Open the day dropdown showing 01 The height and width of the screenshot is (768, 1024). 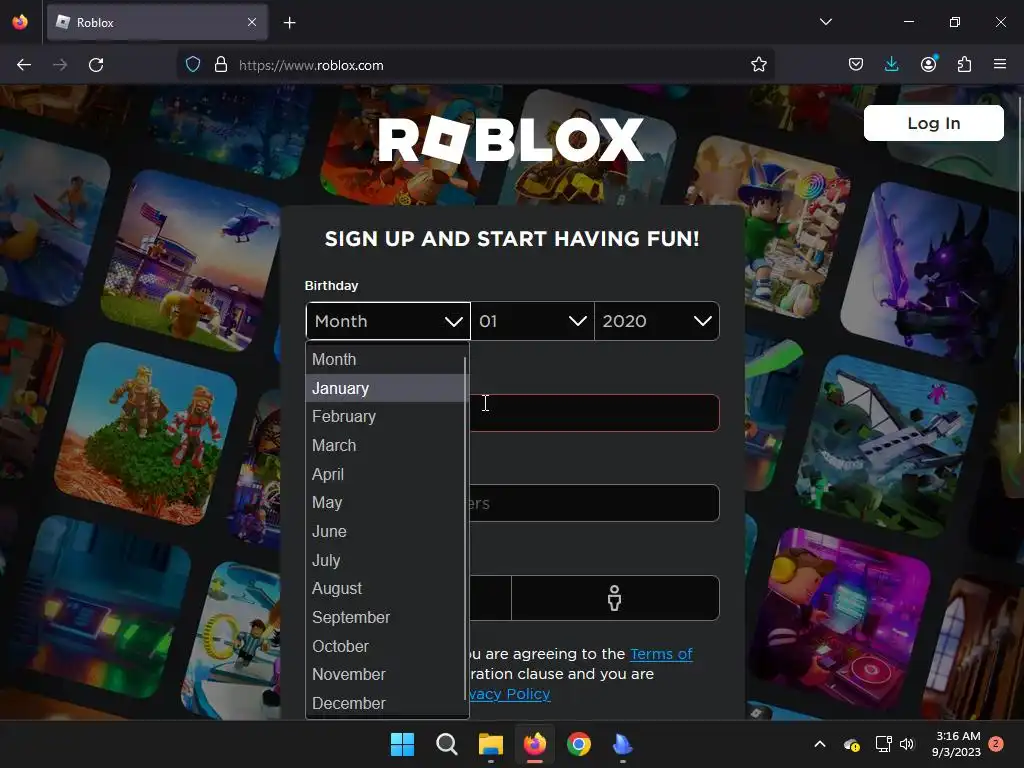pos(532,321)
